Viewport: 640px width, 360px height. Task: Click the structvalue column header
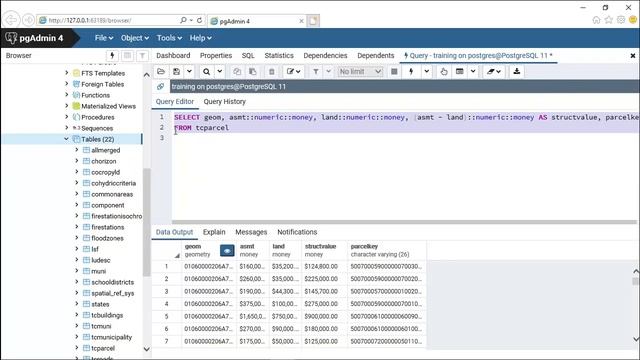[324, 250]
